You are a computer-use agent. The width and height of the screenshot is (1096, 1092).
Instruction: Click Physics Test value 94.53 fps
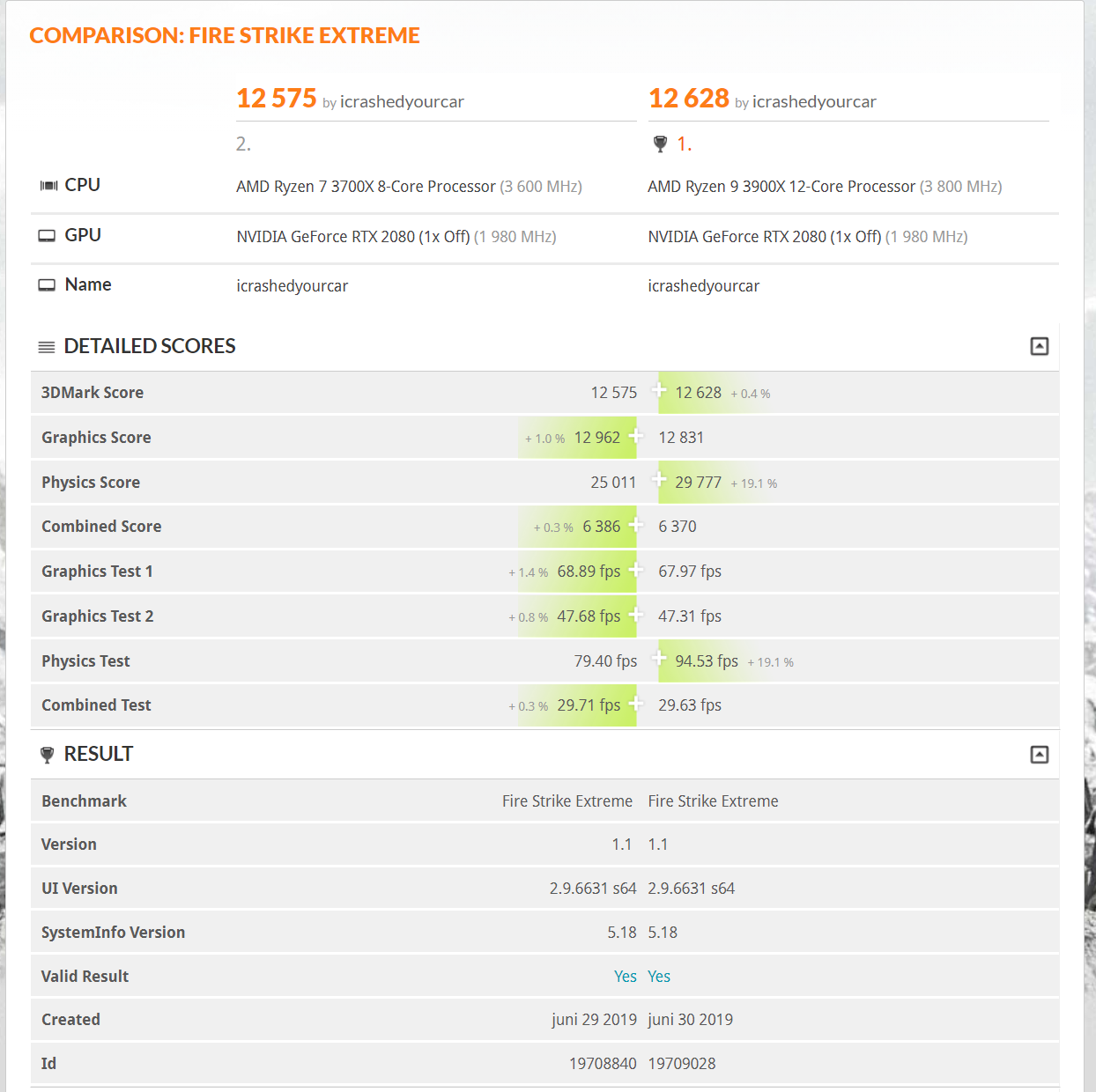pyautogui.click(x=707, y=661)
